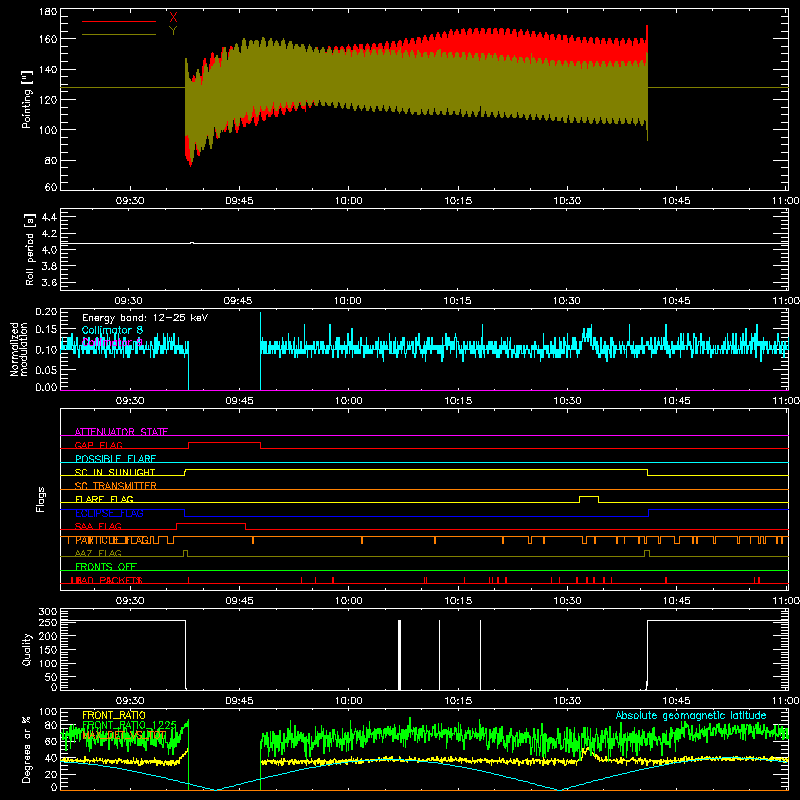800x800 pixels.
Task: Click the 'Energy band: 12-25 keV' annotation
Action: coord(145,318)
